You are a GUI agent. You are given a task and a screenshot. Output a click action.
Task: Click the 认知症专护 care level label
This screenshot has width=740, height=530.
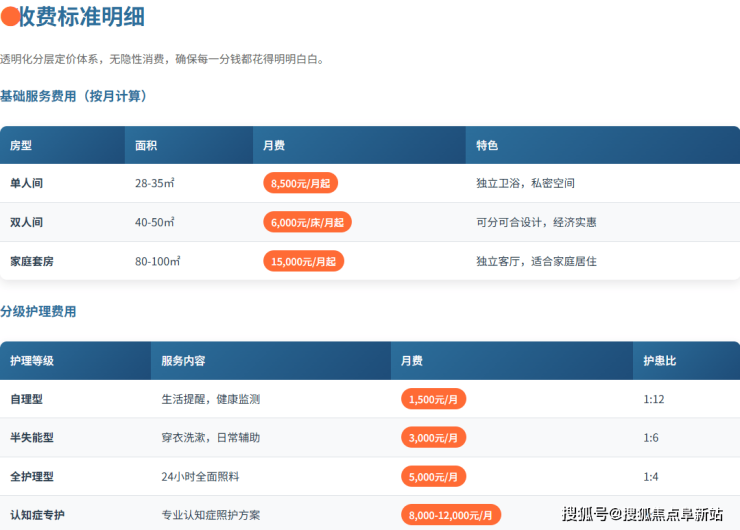[x=37, y=515]
